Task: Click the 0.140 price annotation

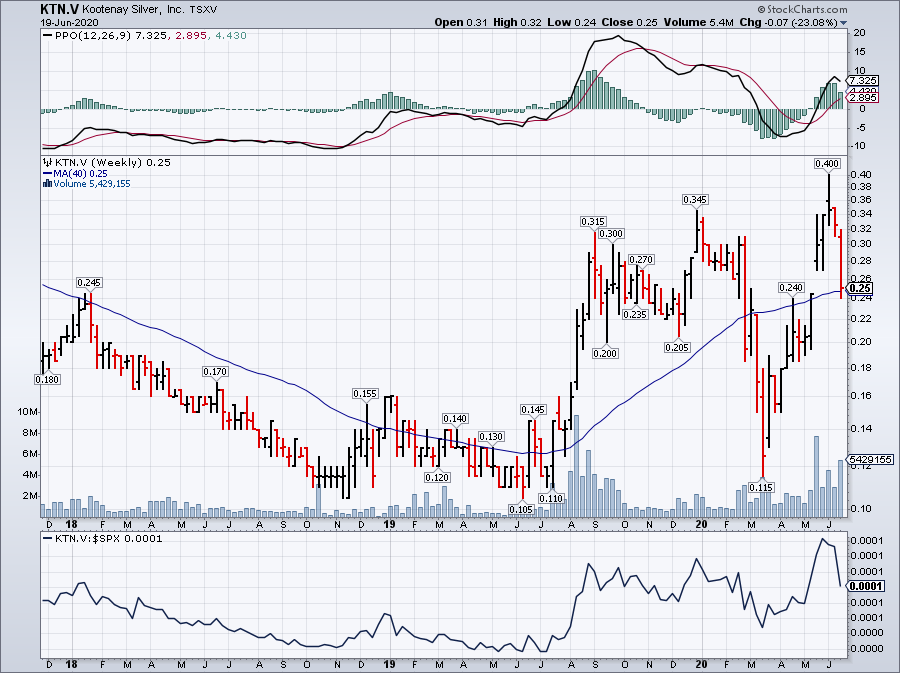Action: tap(455, 419)
